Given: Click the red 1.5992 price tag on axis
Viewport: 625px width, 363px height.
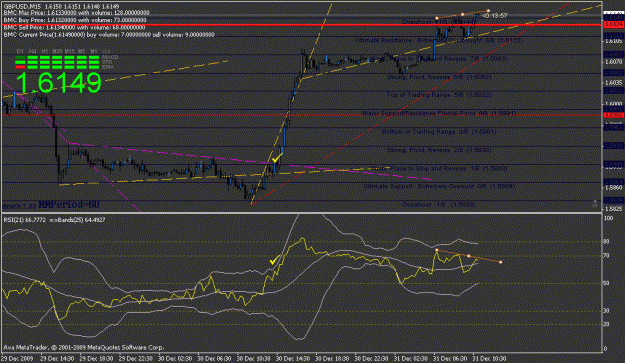Looking at the screenshot, I should pyautogui.click(x=613, y=115).
